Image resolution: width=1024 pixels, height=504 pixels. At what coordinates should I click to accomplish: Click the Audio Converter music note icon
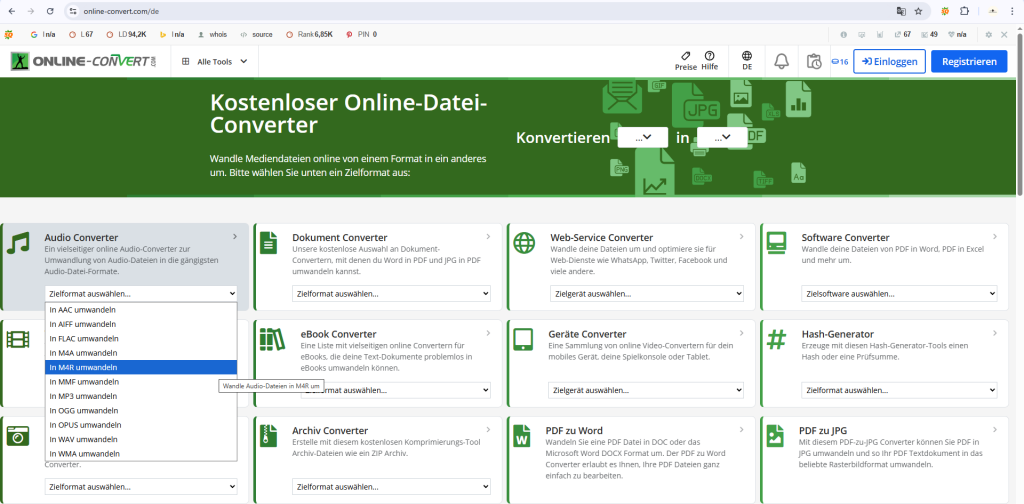tap(18, 243)
